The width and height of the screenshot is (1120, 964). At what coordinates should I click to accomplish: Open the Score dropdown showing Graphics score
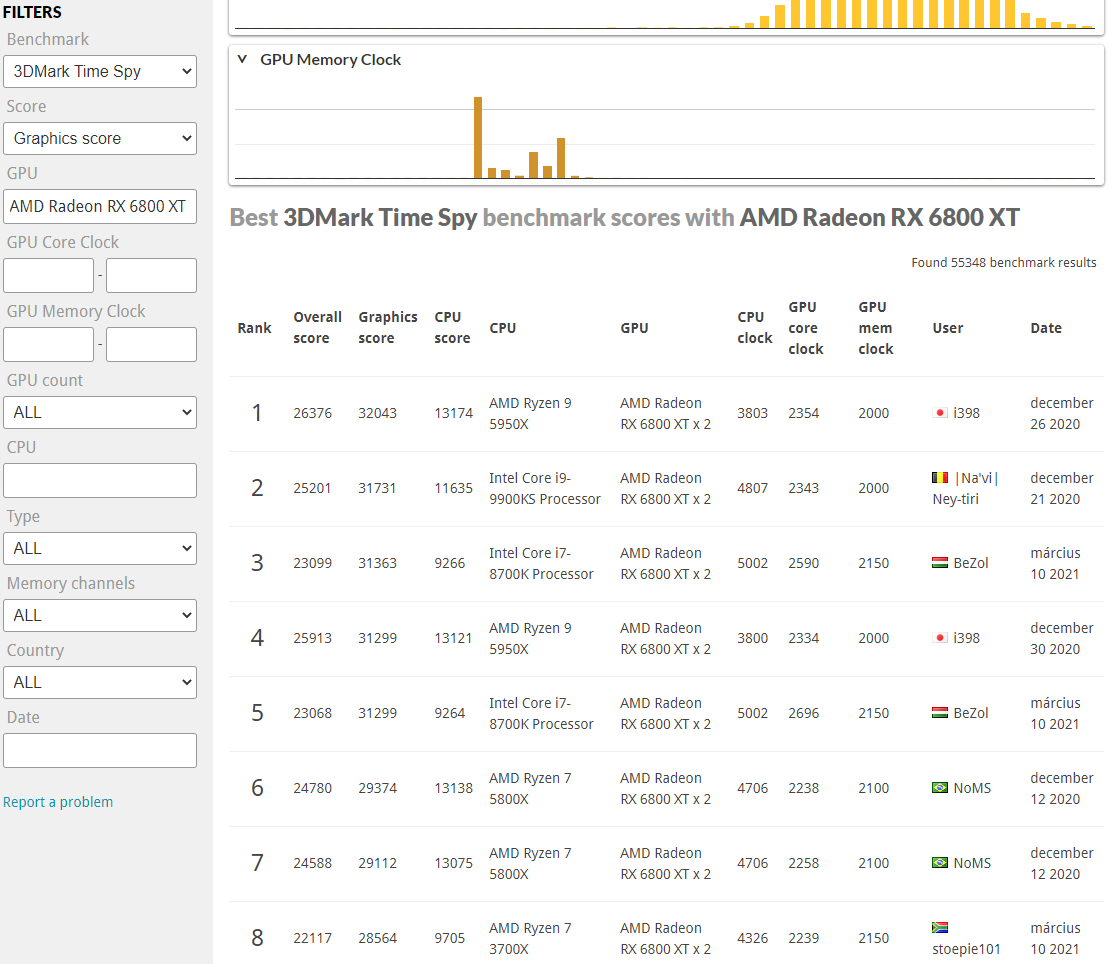(100, 139)
